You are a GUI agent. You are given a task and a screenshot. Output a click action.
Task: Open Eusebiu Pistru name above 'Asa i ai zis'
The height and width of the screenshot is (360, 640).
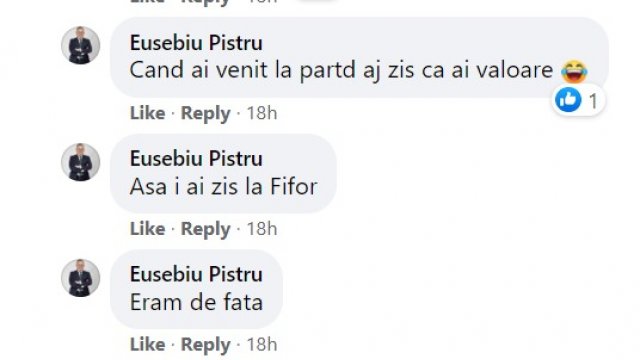coord(196,159)
